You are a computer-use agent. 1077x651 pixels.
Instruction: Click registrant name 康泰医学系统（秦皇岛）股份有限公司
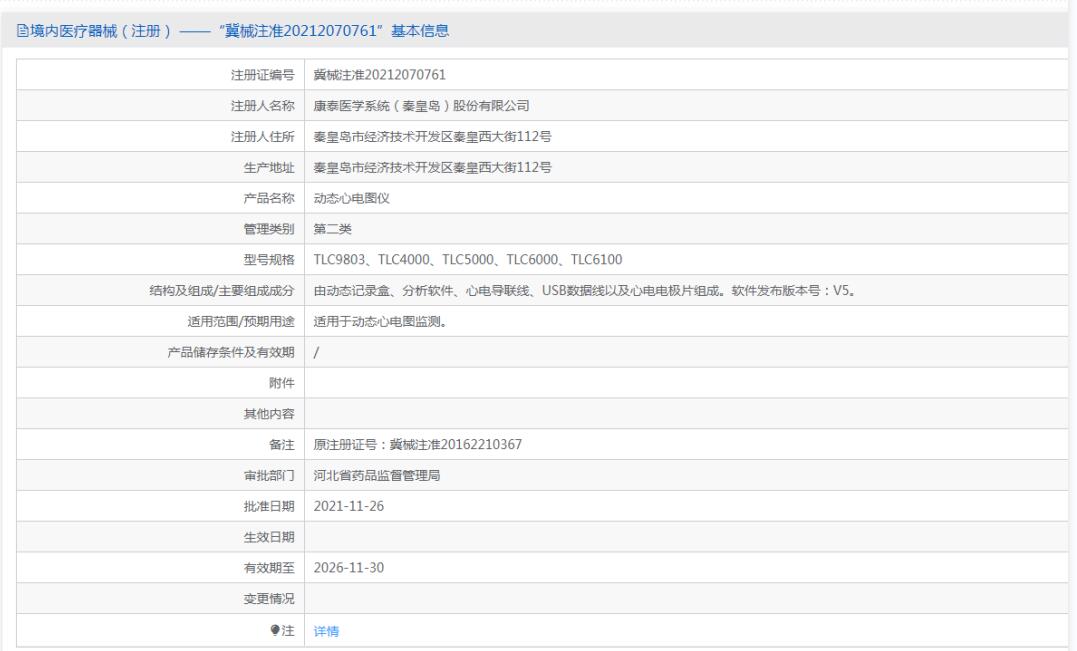(x=422, y=106)
